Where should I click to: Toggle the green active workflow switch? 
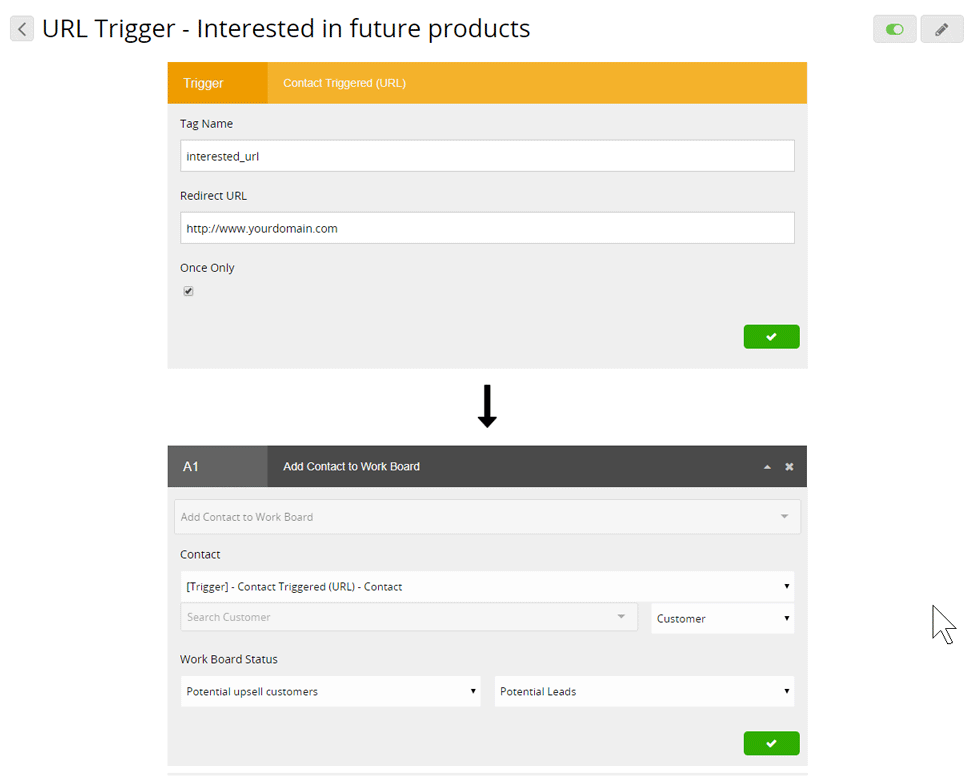894,29
